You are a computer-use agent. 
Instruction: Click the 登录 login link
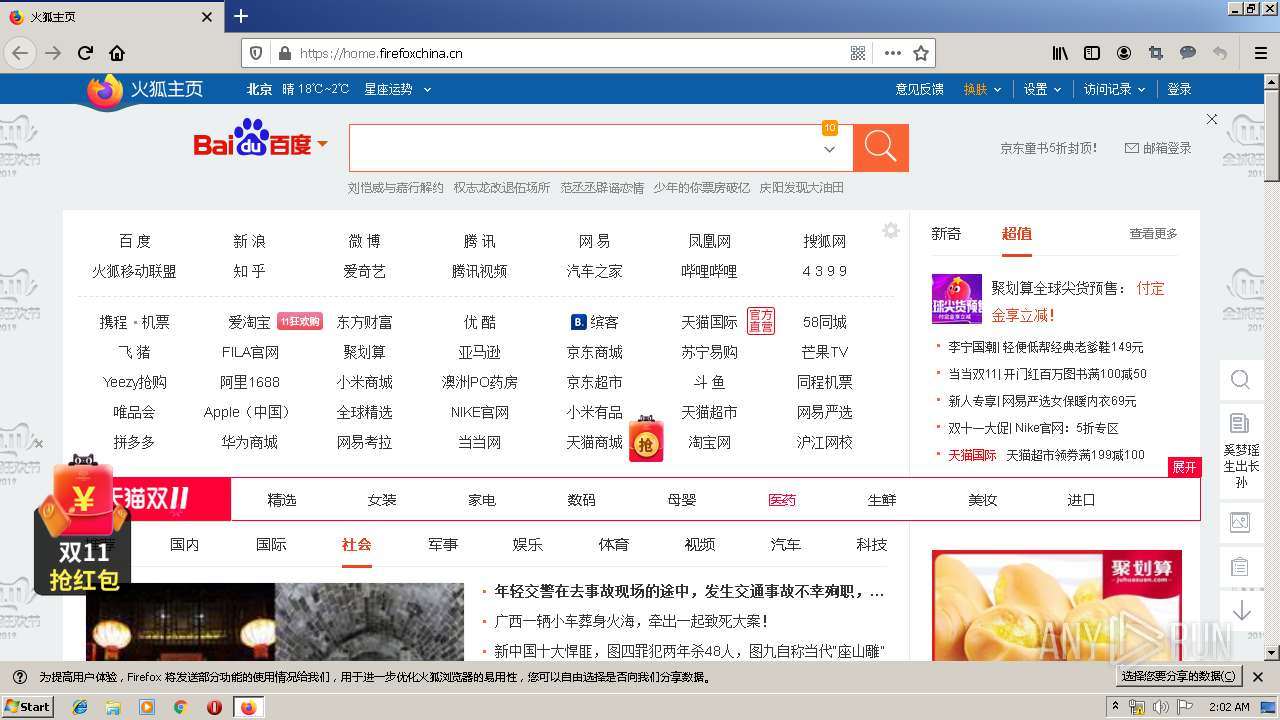(1180, 89)
